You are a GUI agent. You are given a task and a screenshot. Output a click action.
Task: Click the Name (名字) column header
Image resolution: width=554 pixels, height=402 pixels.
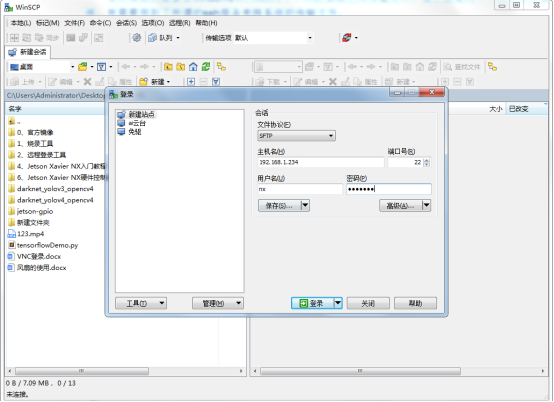(x=55, y=109)
